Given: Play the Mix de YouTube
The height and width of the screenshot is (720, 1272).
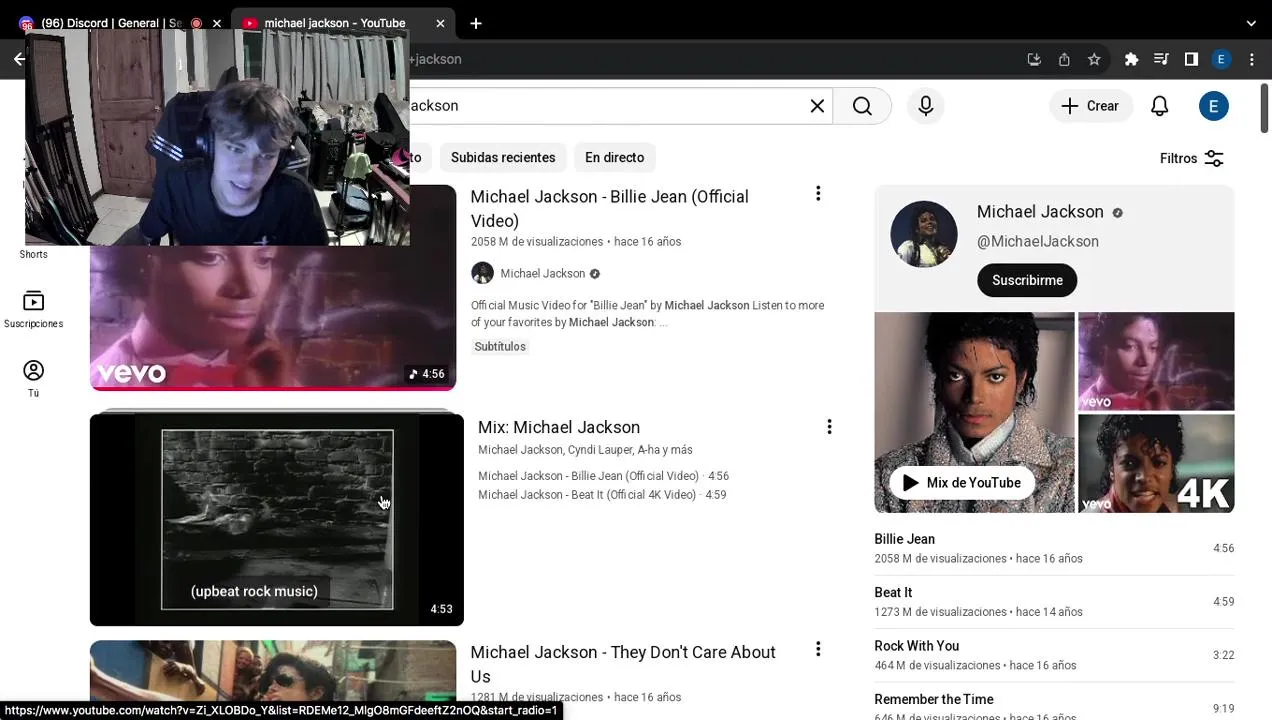Looking at the screenshot, I should pyautogui.click(x=962, y=483).
